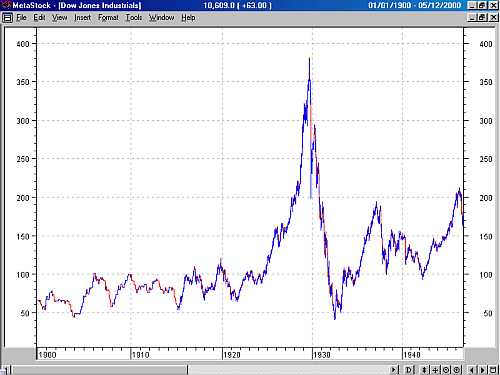Click the 200 label on the right price axis

(x=486, y=198)
